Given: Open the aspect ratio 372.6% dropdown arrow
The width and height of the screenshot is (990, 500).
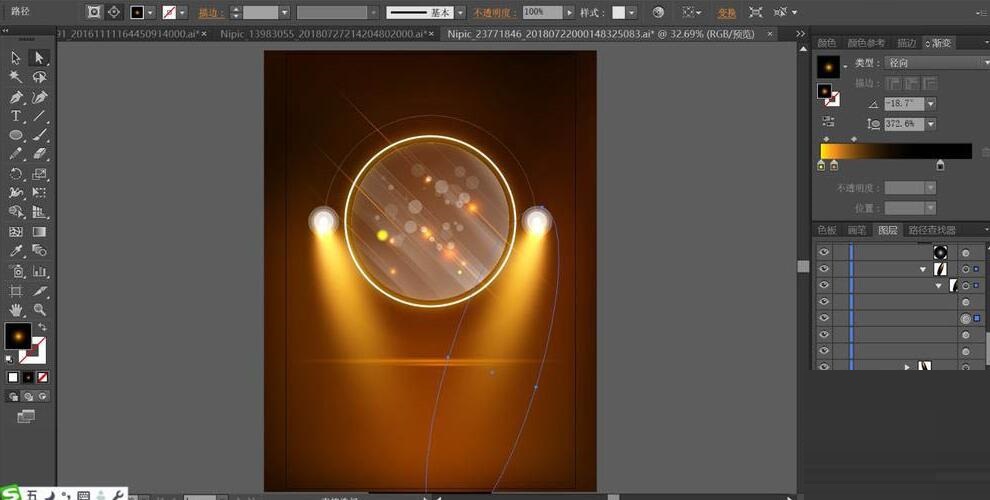Looking at the screenshot, I should click(931, 124).
